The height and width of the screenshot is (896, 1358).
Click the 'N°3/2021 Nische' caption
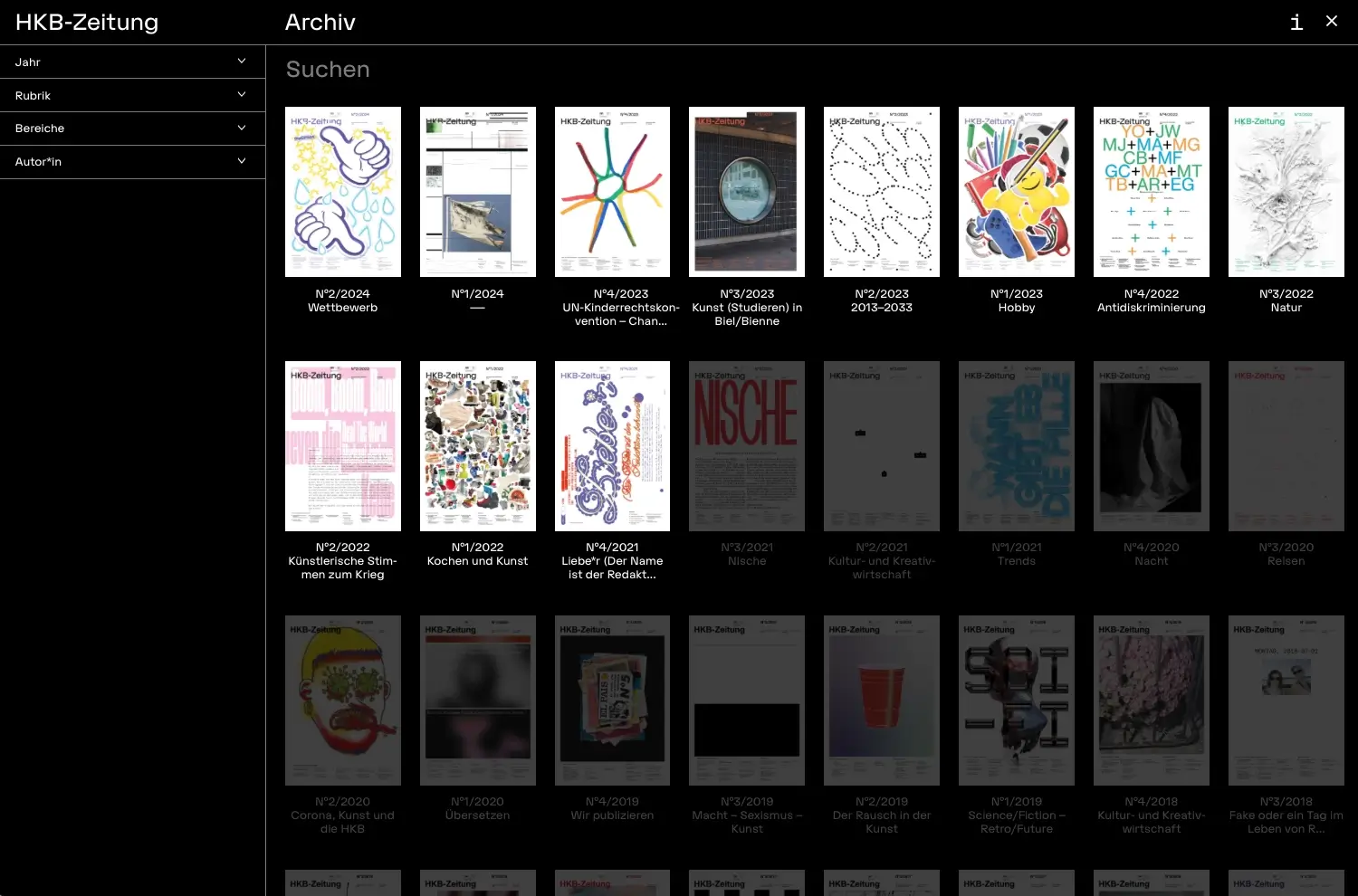pyautogui.click(x=747, y=554)
